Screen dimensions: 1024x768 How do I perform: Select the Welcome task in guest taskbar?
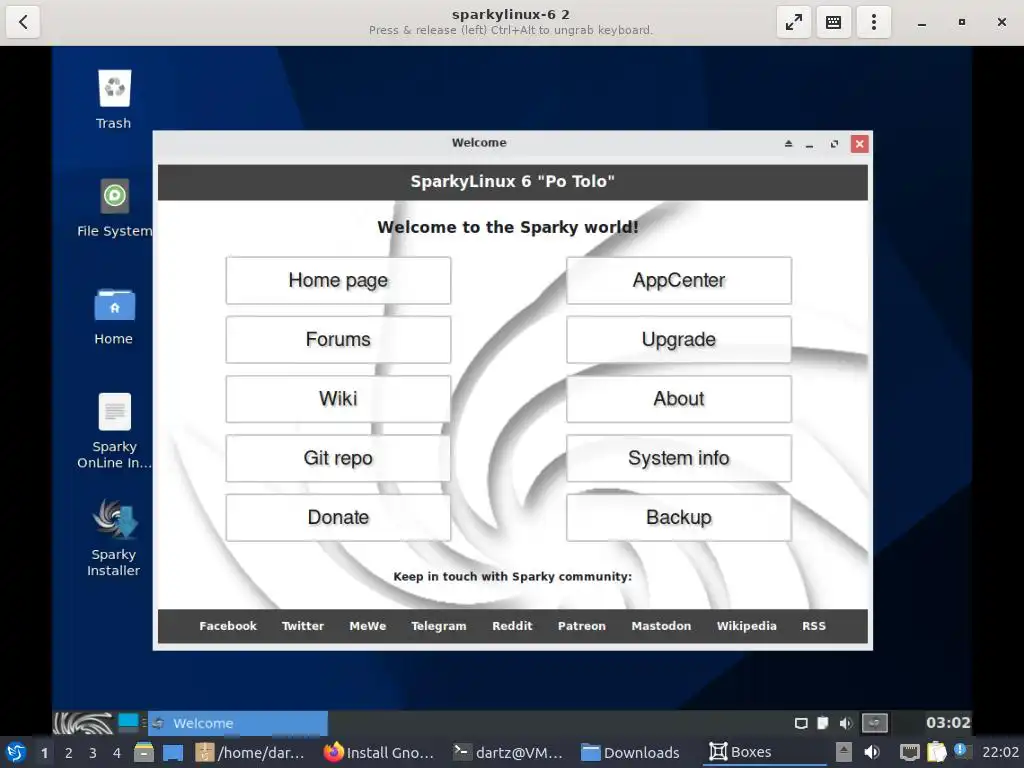[x=238, y=723]
